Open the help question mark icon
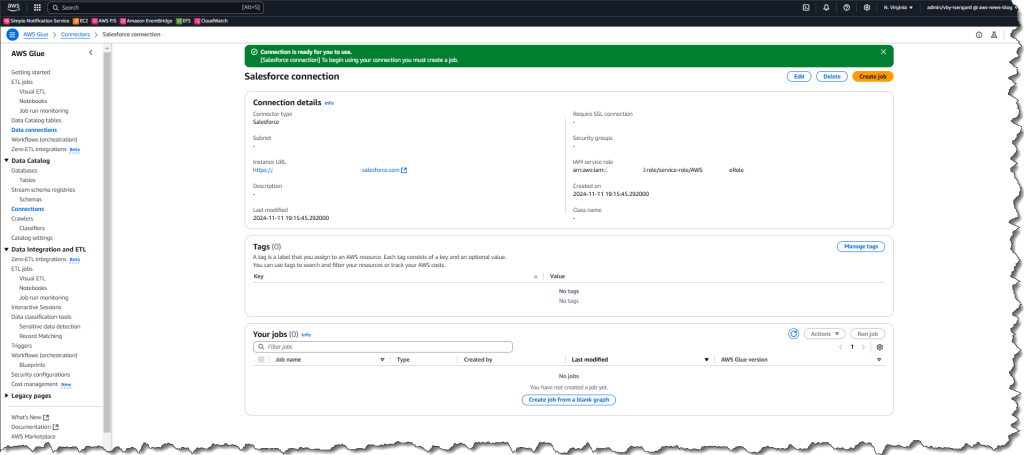This screenshot has width=1024, height=455. tap(846, 7)
